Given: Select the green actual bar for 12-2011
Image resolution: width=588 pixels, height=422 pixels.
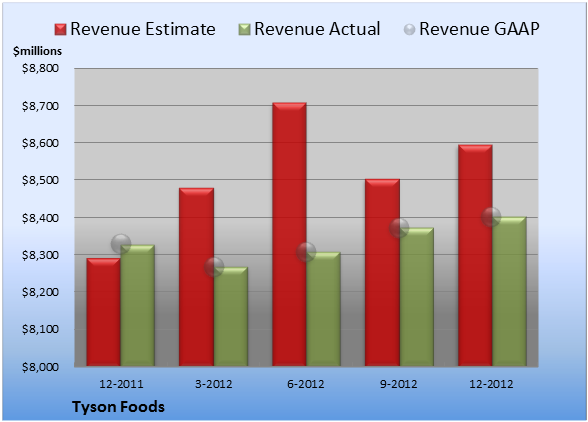Looking at the screenshot, I should (x=137, y=305).
